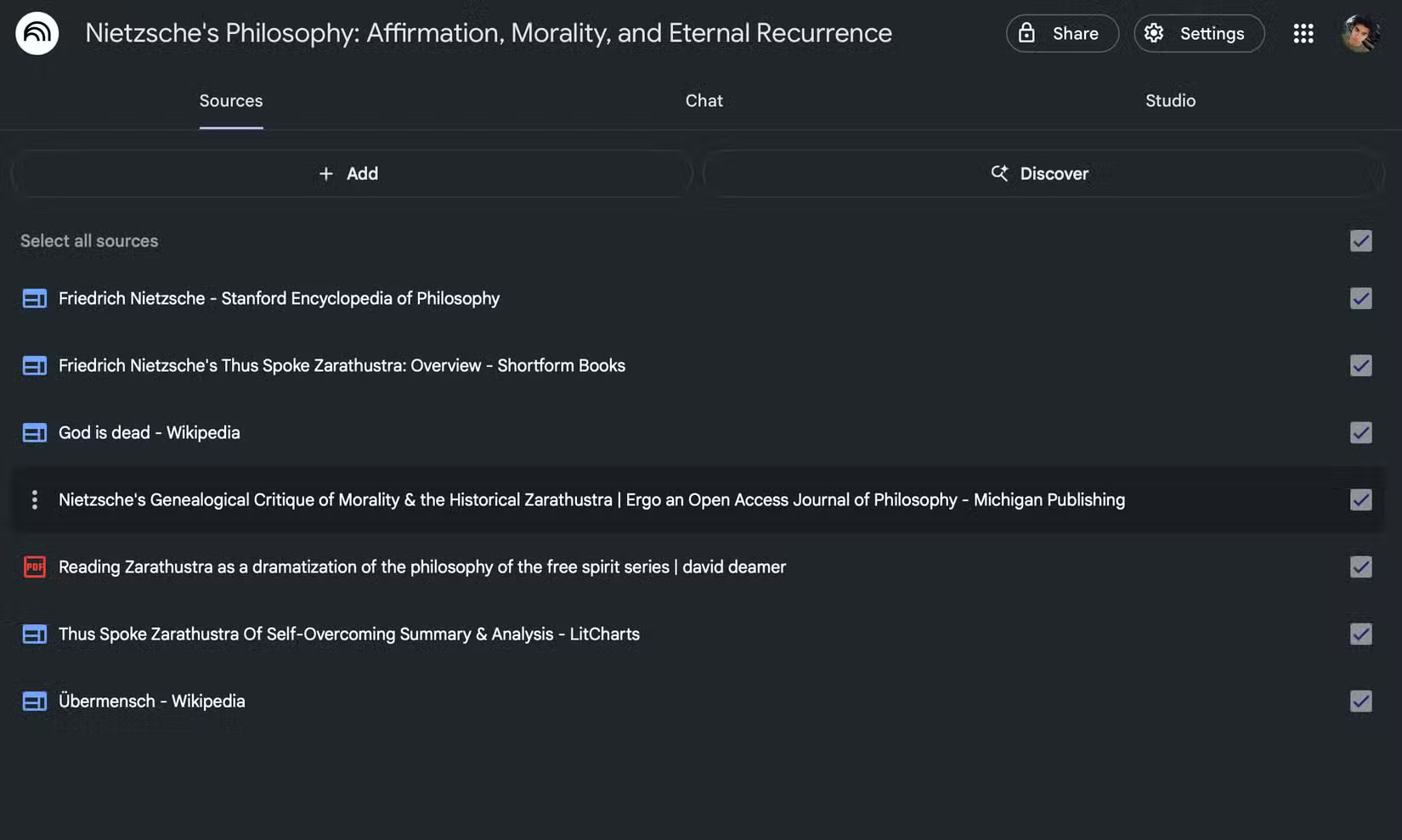Switch to the Chat tab

click(x=704, y=100)
